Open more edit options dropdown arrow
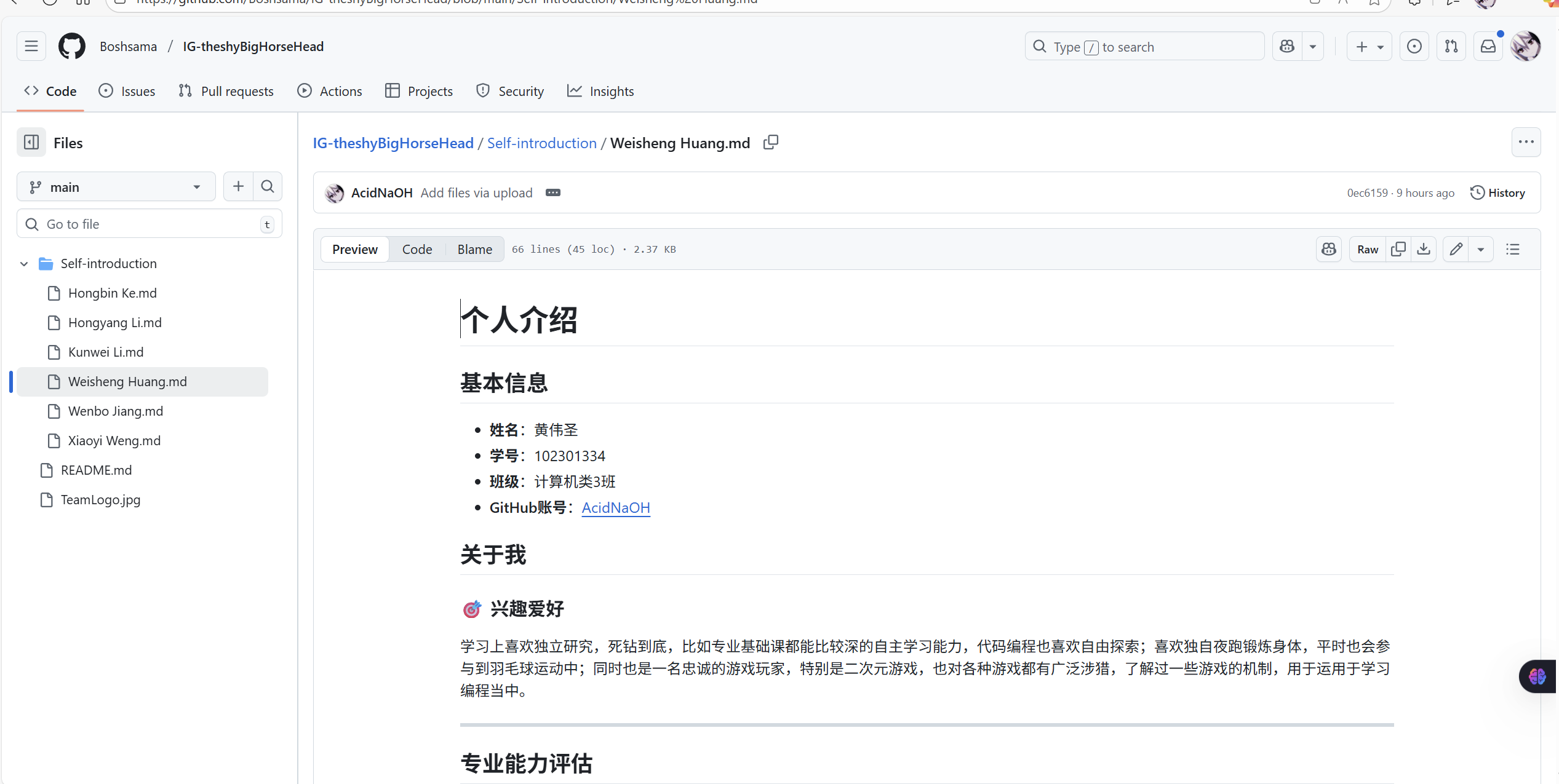This screenshot has height=784, width=1559. pos(1481,249)
